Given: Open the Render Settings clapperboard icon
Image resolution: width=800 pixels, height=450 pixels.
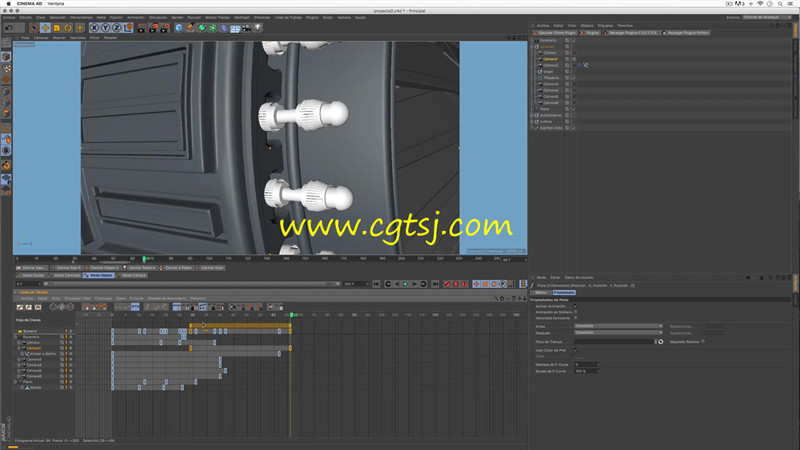Looking at the screenshot, I should (x=164, y=28).
